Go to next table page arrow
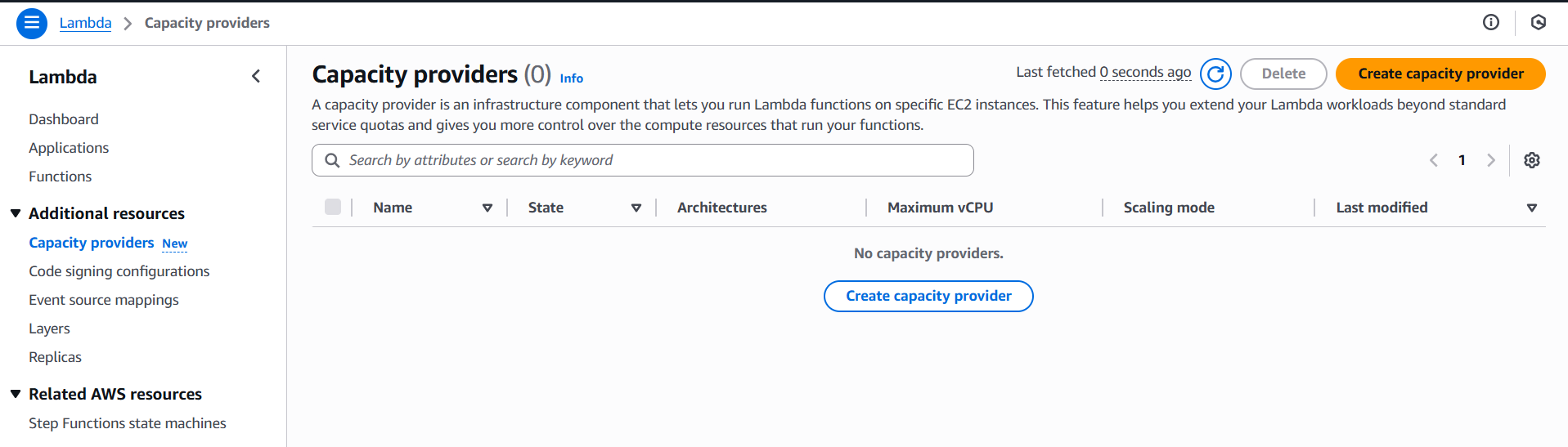Screen dimensions: 1568x447 [1490, 160]
